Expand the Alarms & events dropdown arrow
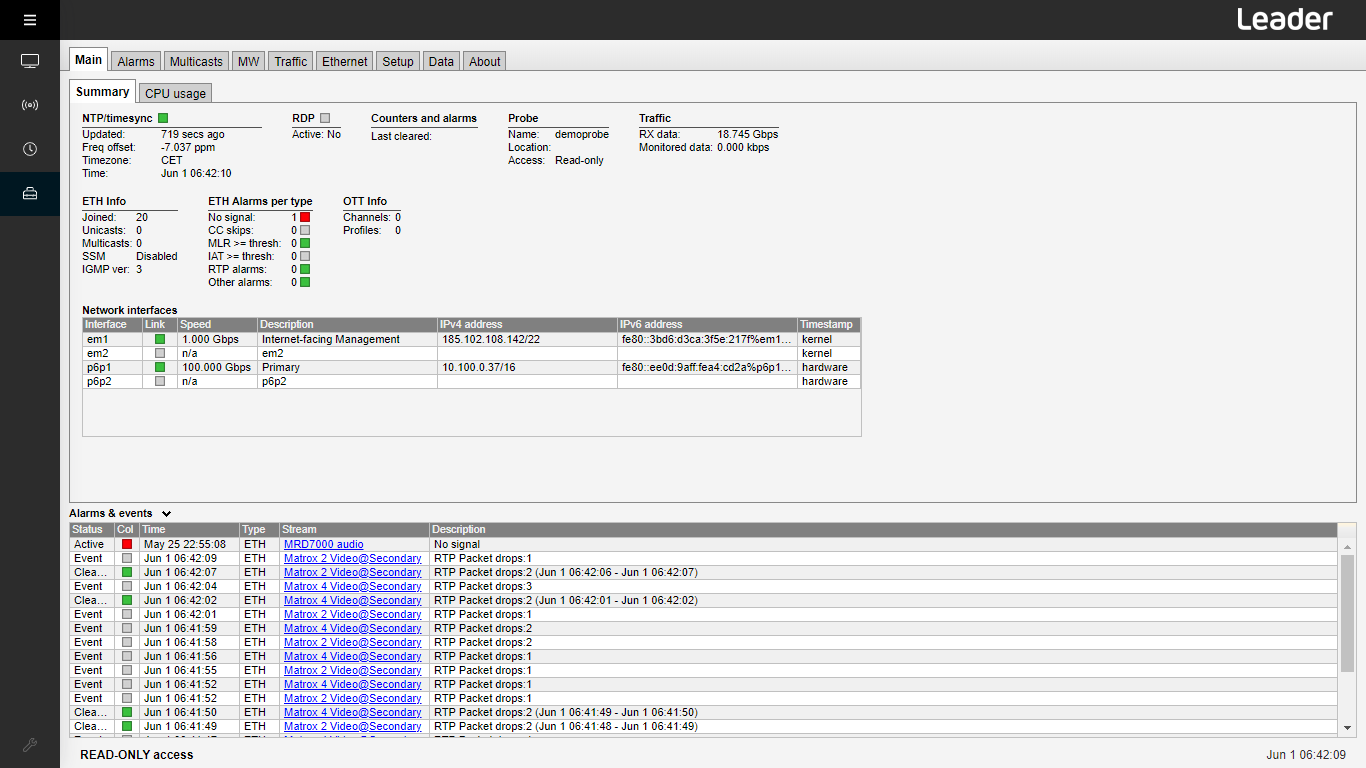 coord(166,513)
